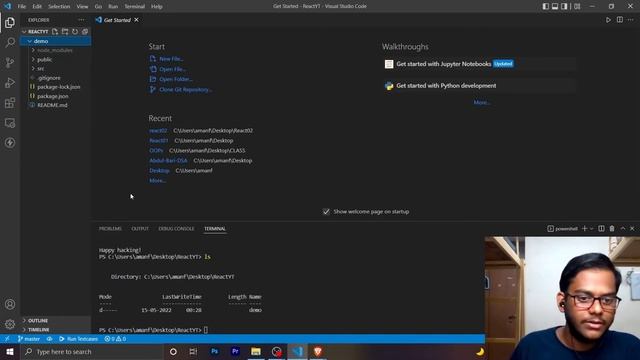Toggle bottom panel layout icon
The image size is (640, 360).
[555, 6]
